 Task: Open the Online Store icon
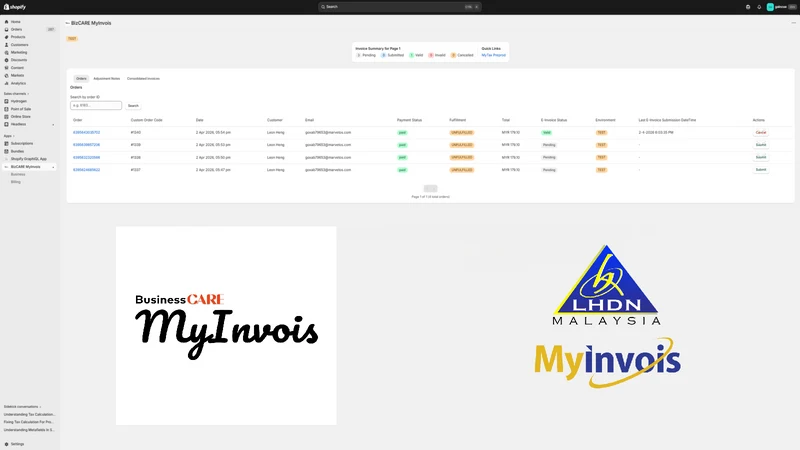point(7,117)
